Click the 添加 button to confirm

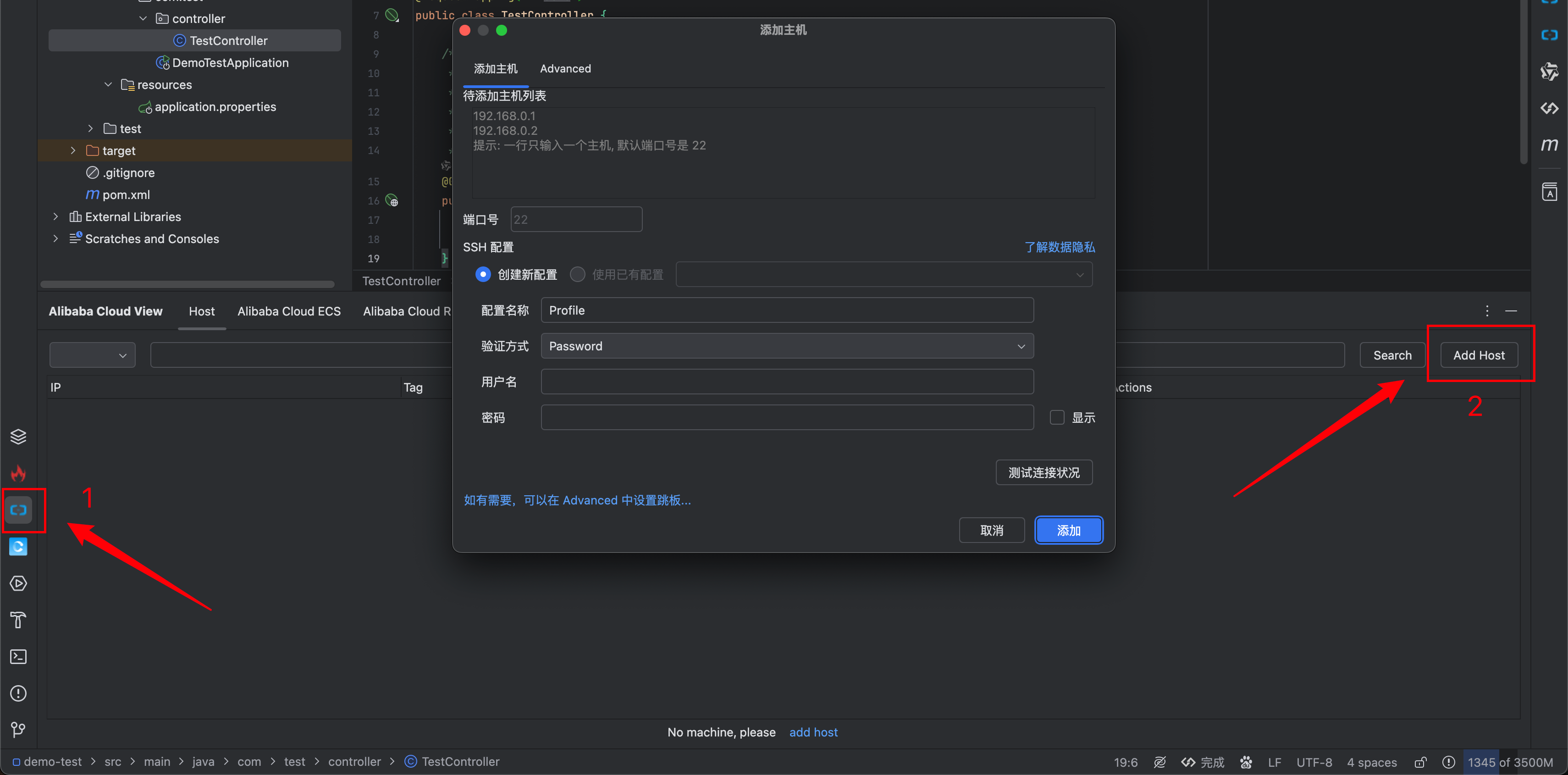click(1068, 530)
